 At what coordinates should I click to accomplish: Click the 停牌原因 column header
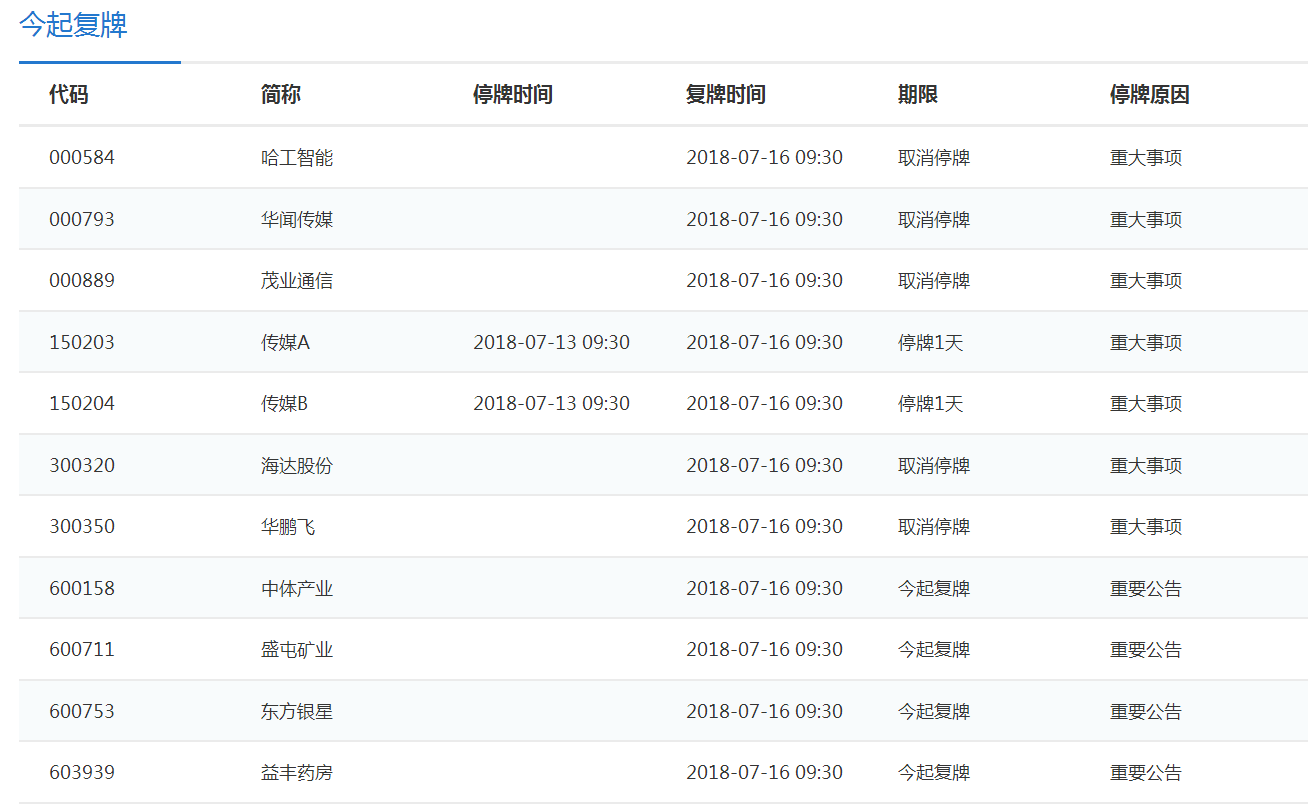pyautogui.click(x=1149, y=95)
